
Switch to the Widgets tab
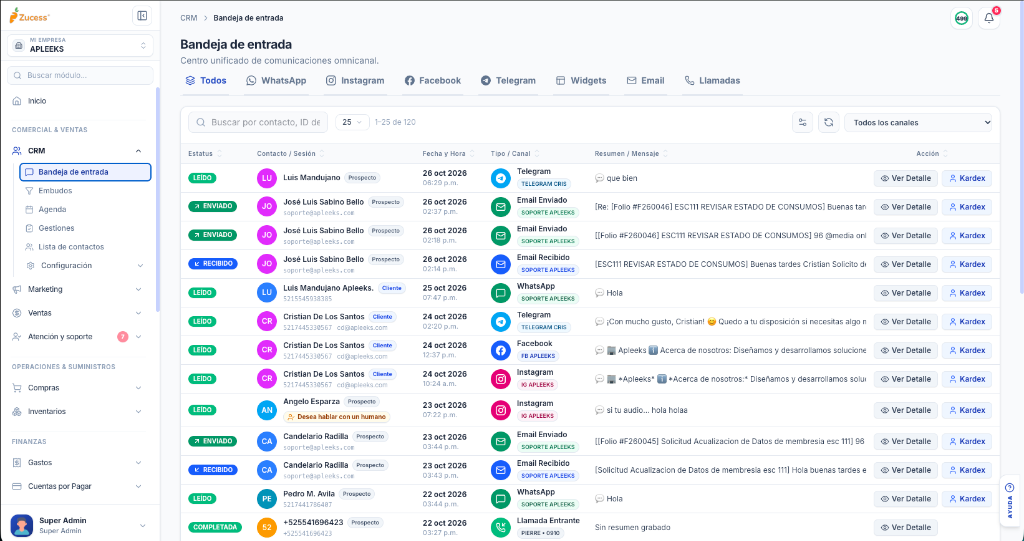click(581, 81)
